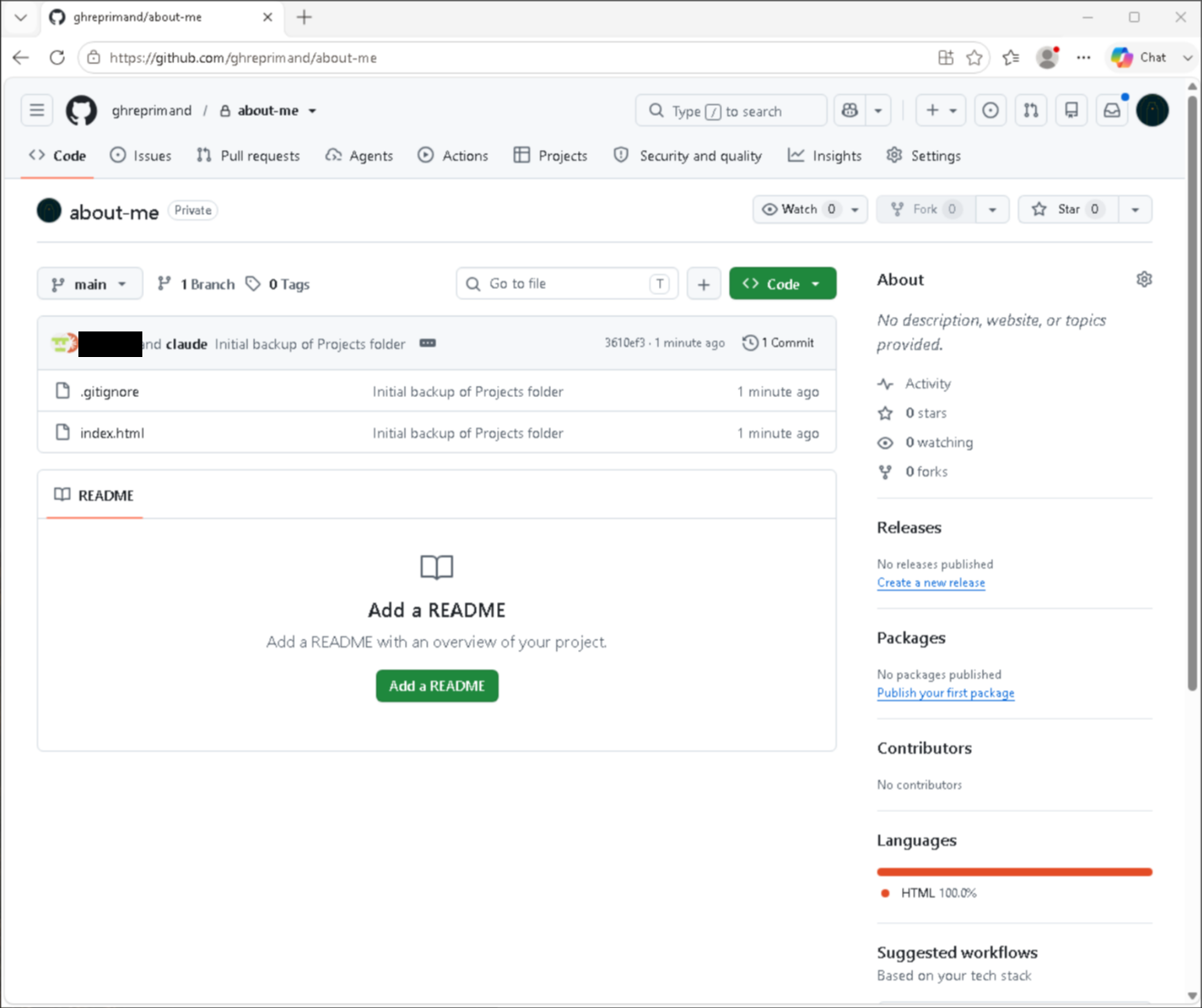Open the main branch selector dropdown

(x=90, y=284)
